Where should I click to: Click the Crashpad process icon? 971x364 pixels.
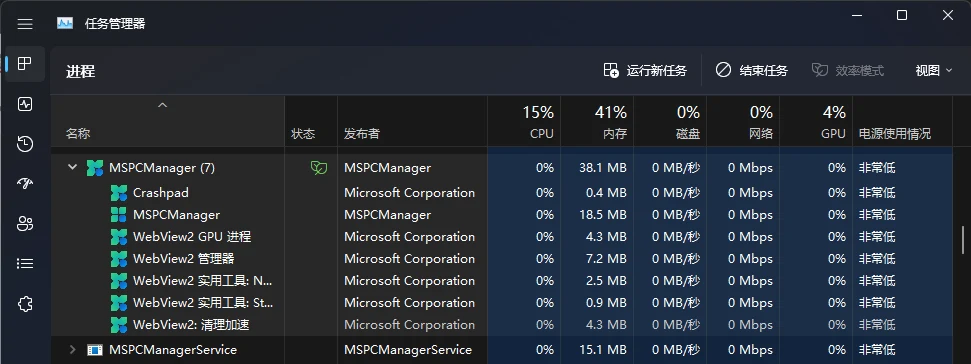[118, 193]
